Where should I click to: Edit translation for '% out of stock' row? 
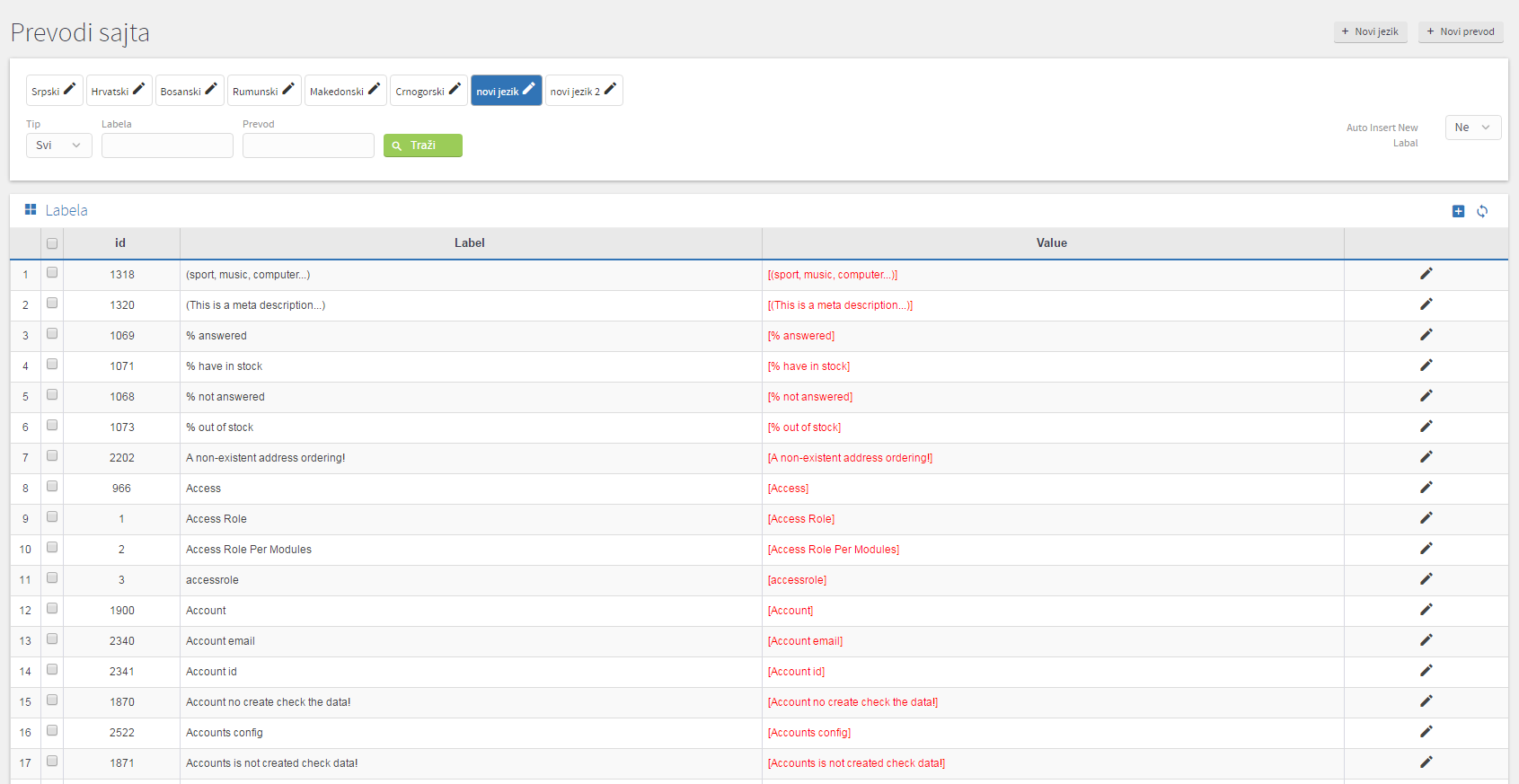(1426, 427)
